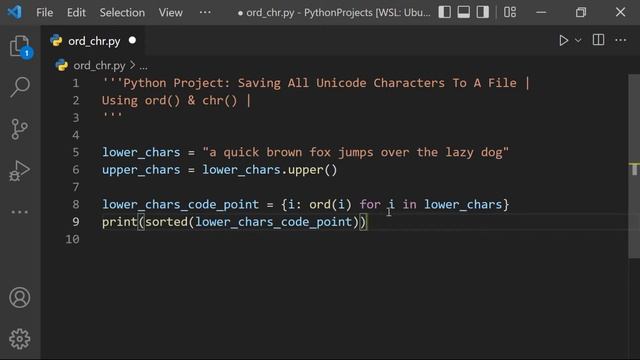
Task: Run the Python file
Action: (x=563, y=40)
